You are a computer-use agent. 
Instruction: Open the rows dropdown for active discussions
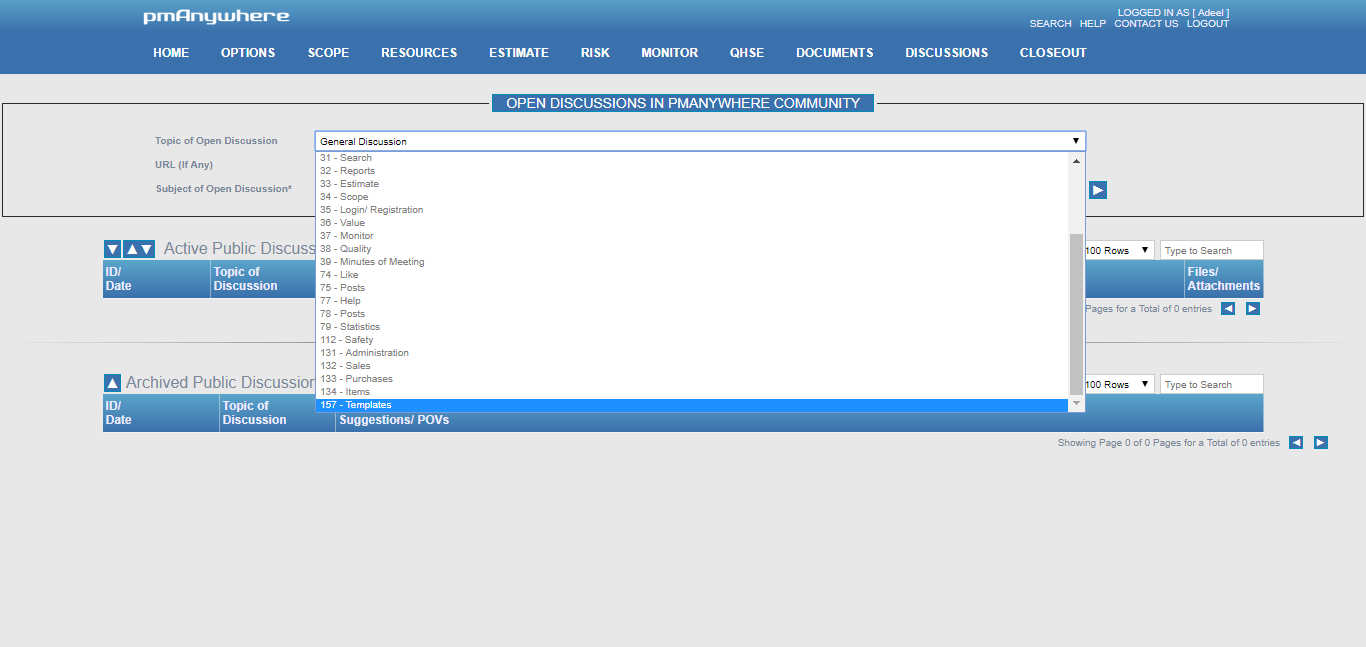[x=1119, y=250]
